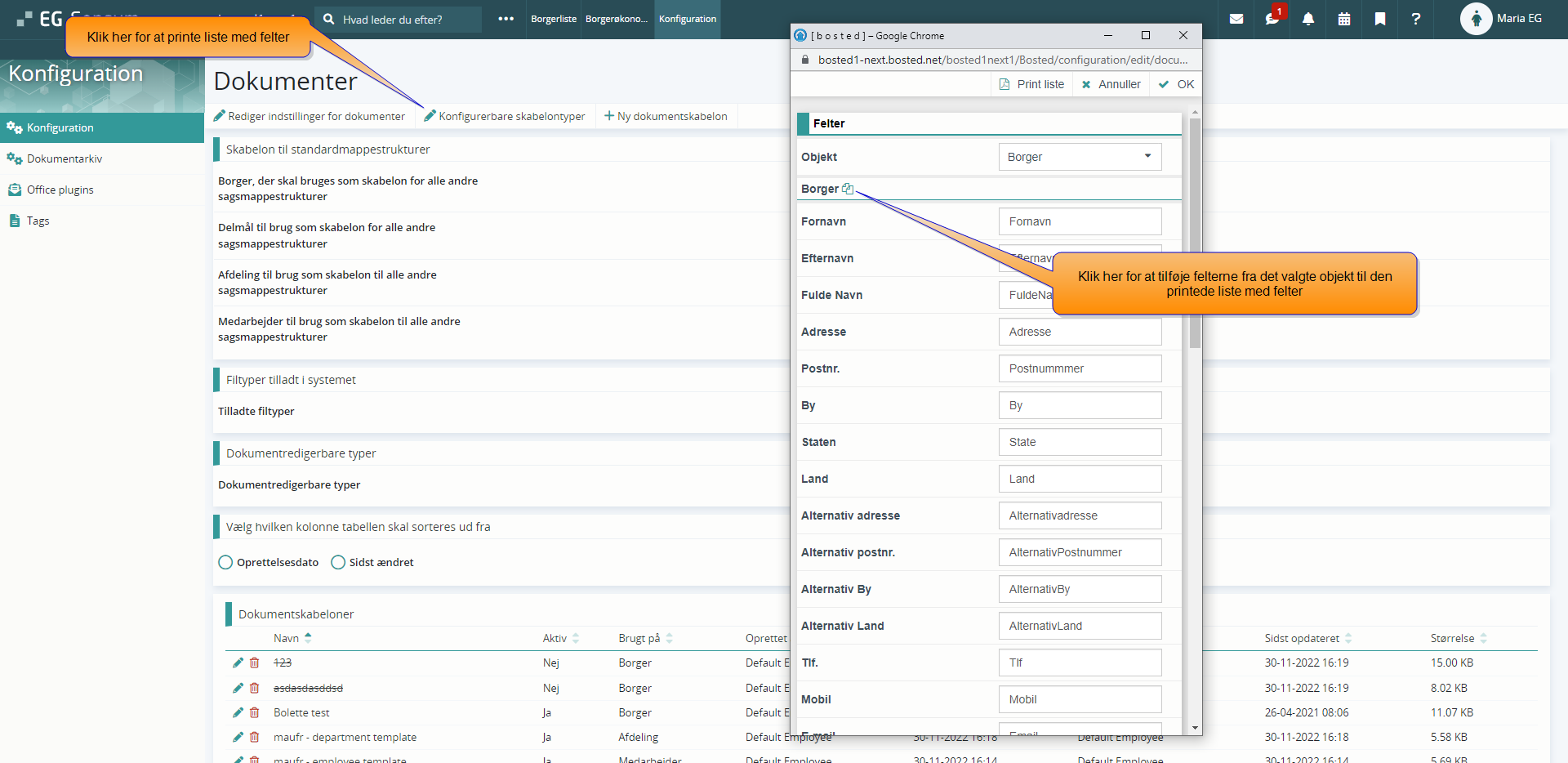Click Annuller button in popup
1568x763 pixels.
pos(1111,84)
